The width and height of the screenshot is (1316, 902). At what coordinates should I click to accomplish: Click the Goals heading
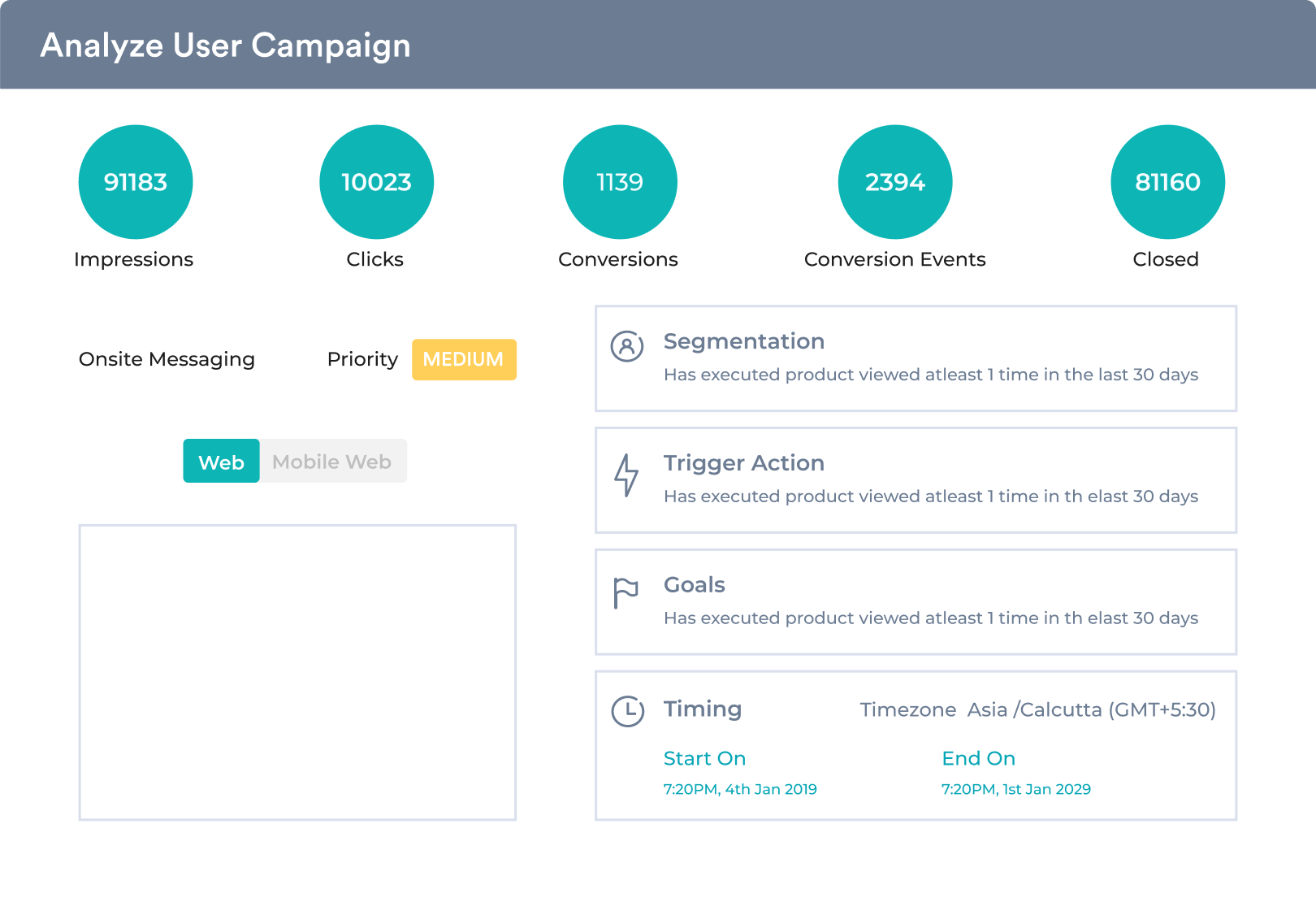click(x=695, y=585)
